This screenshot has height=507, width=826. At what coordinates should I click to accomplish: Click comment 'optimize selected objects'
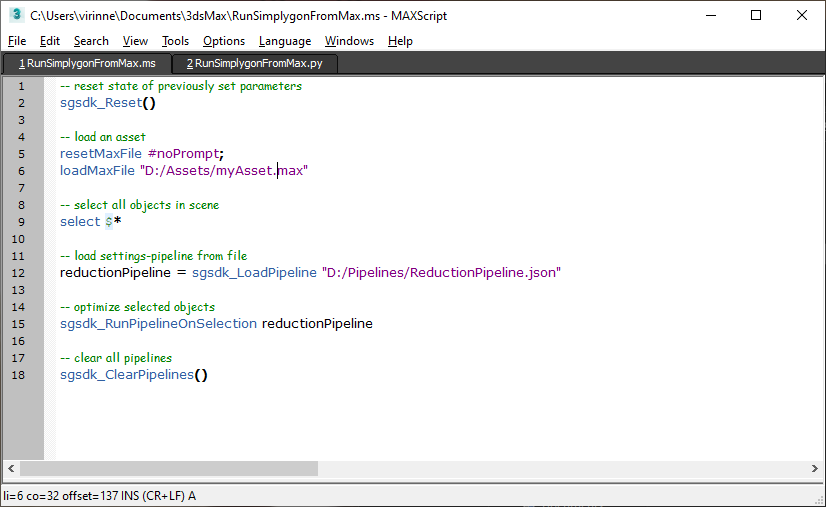coord(144,307)
